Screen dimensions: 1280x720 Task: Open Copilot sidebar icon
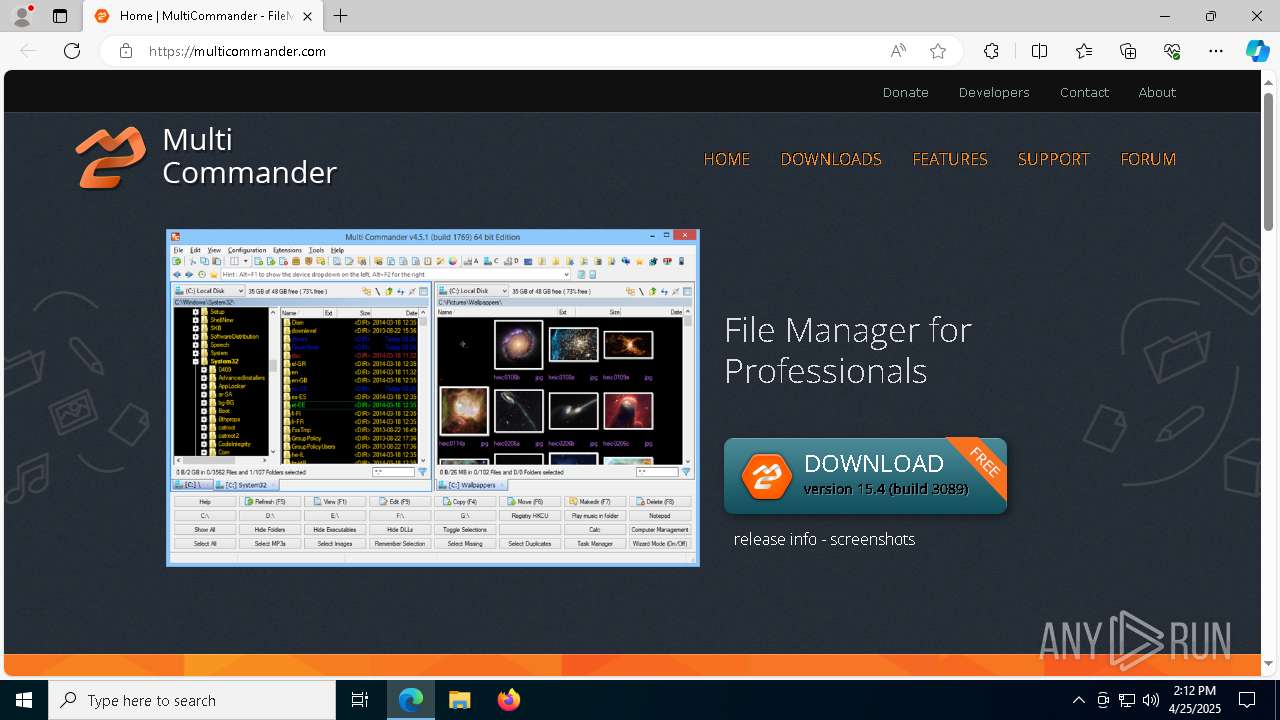click(1257, 51)
